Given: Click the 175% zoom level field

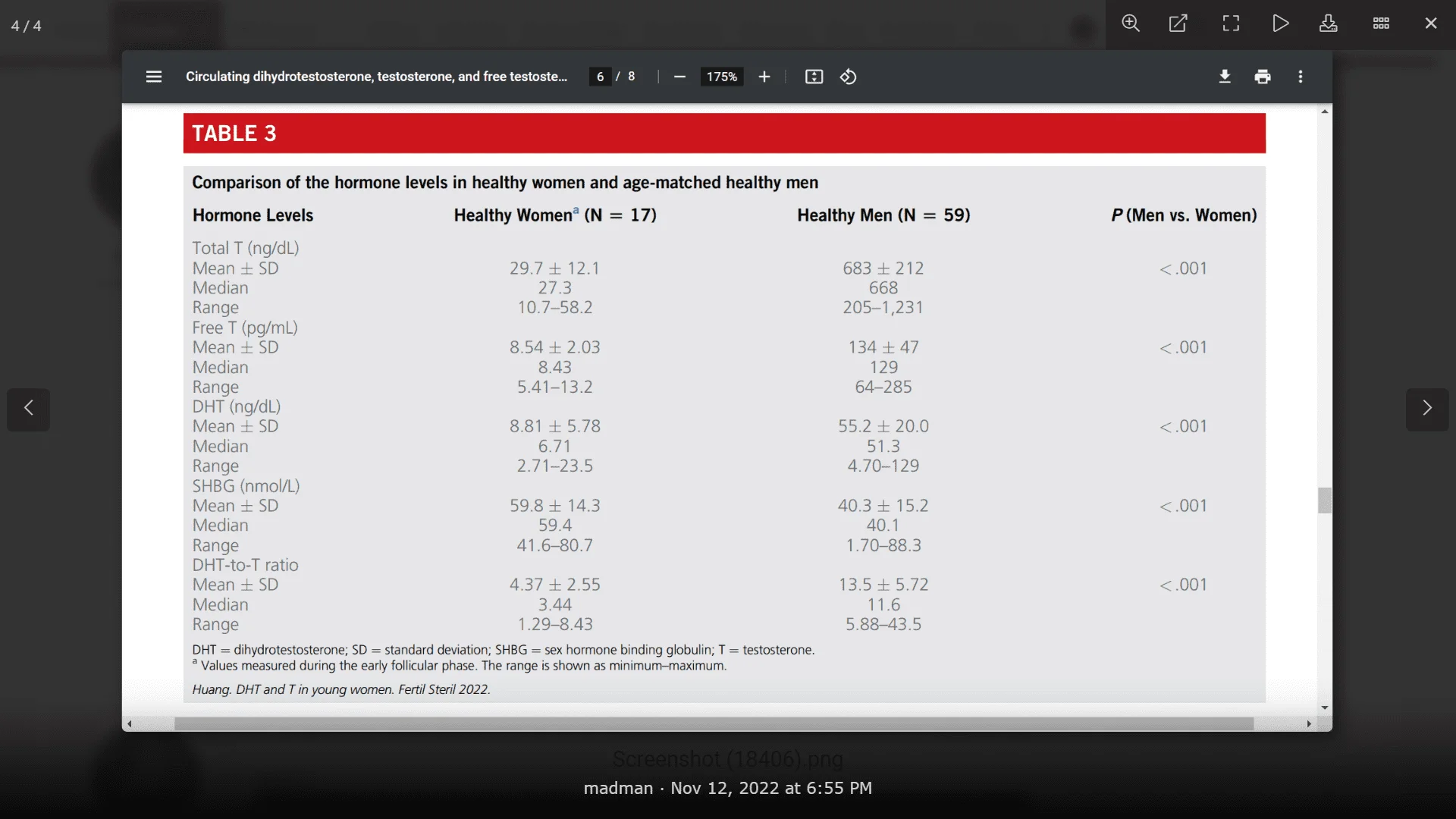Looking at the screenshot, I should coord(721,77).
